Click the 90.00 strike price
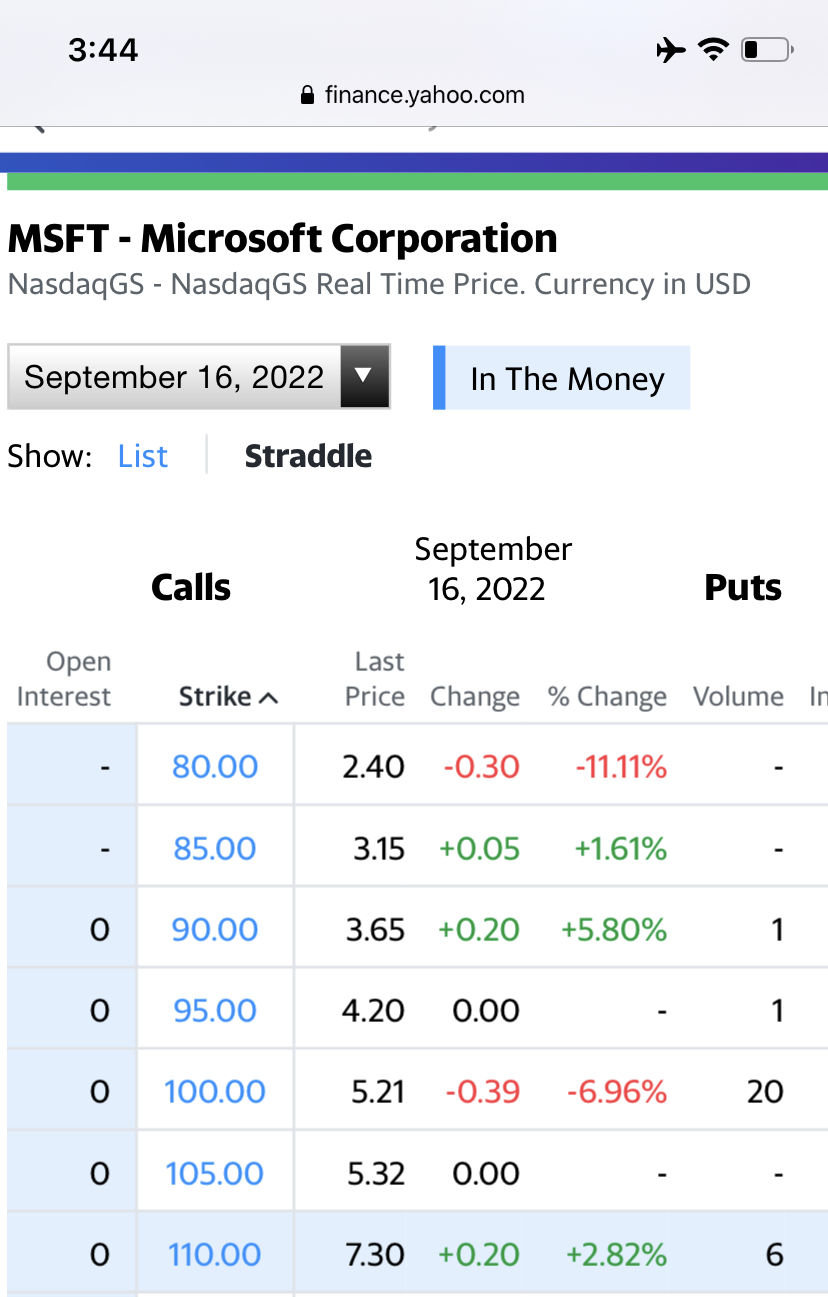 pos(215,930)
